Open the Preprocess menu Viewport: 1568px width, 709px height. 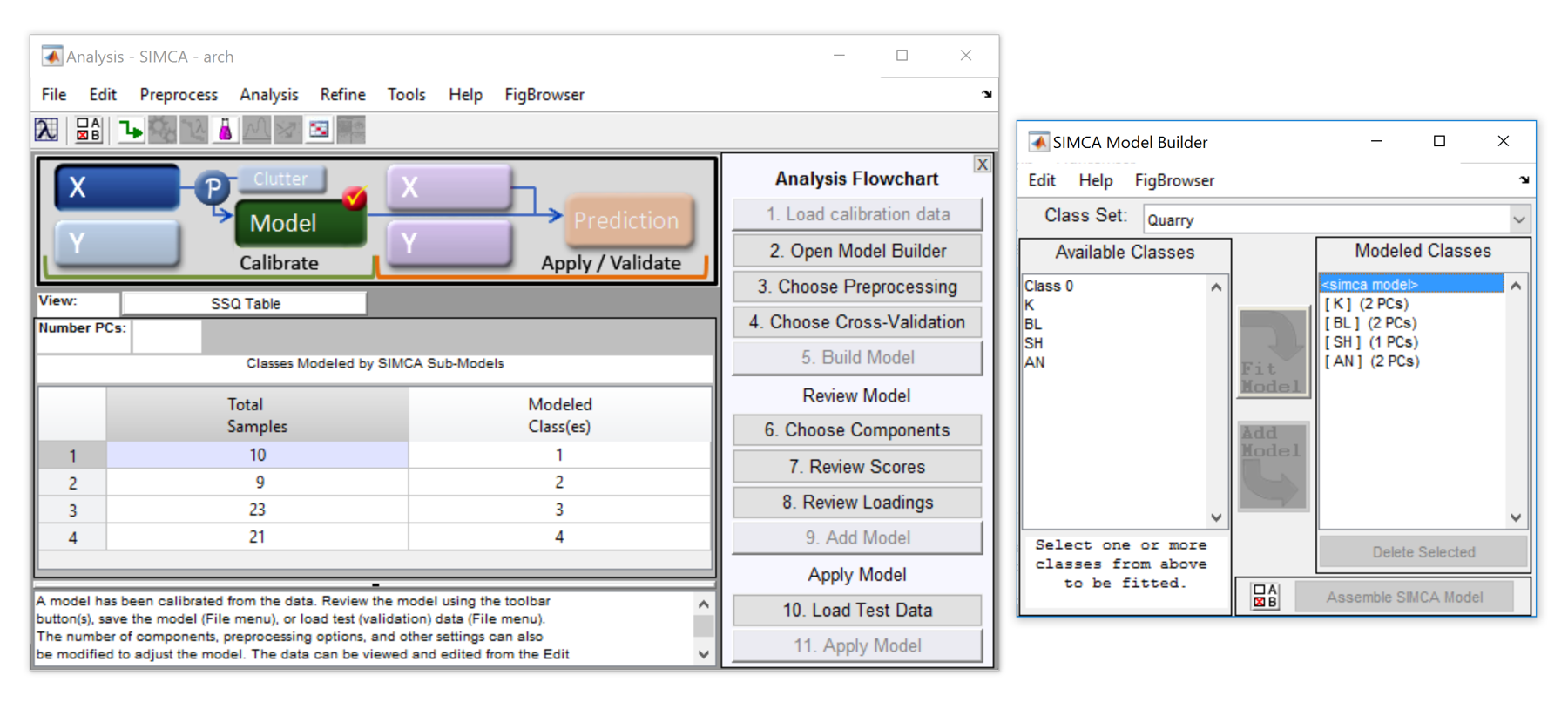pos(179,94)
